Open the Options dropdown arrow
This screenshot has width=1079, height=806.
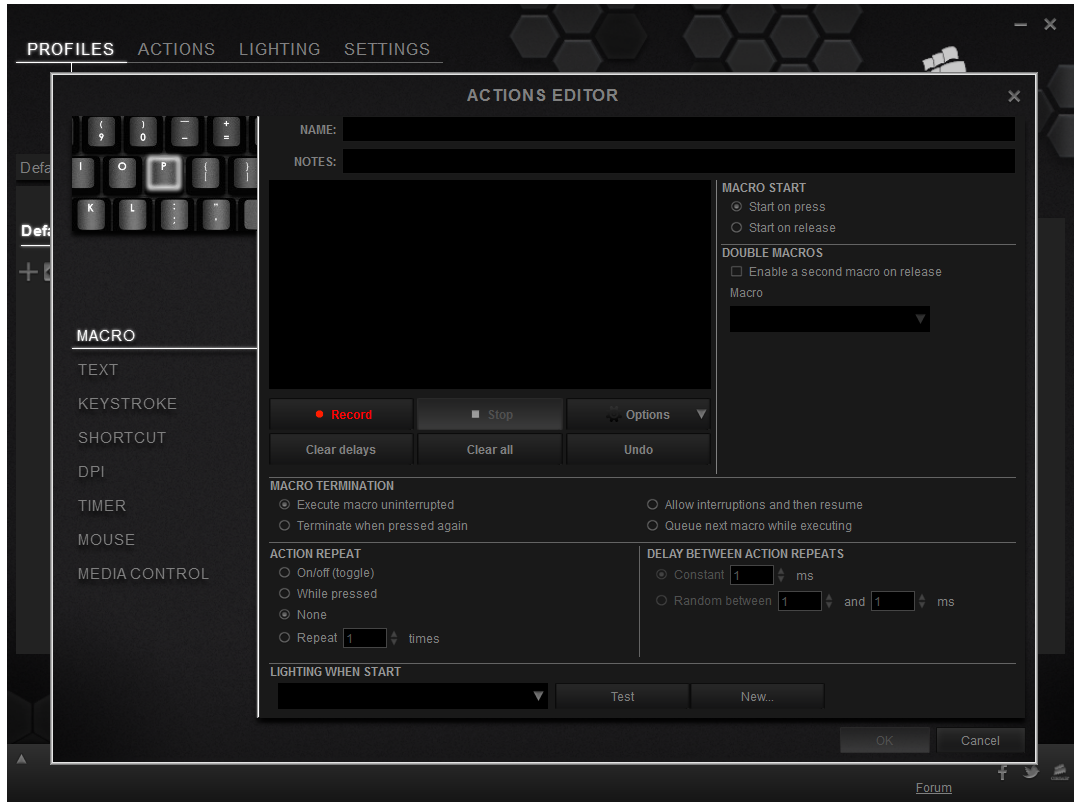(701, 415)
